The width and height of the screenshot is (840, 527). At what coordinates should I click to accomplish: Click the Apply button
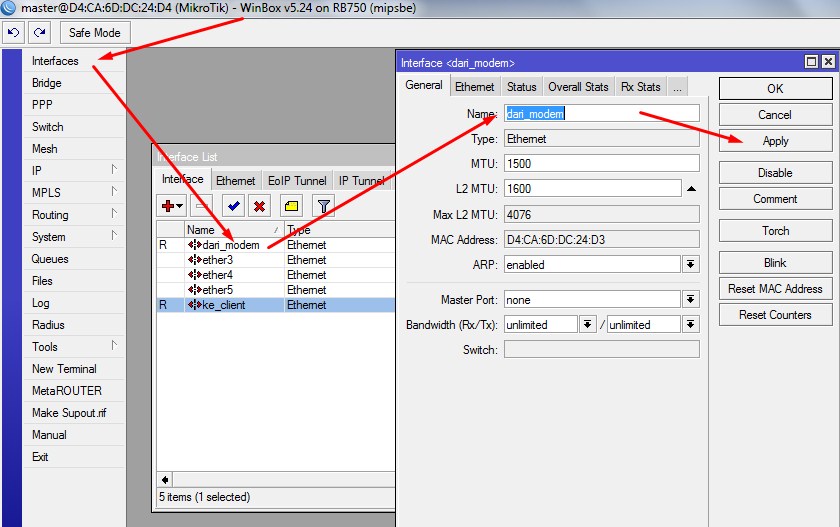point(775,141)
